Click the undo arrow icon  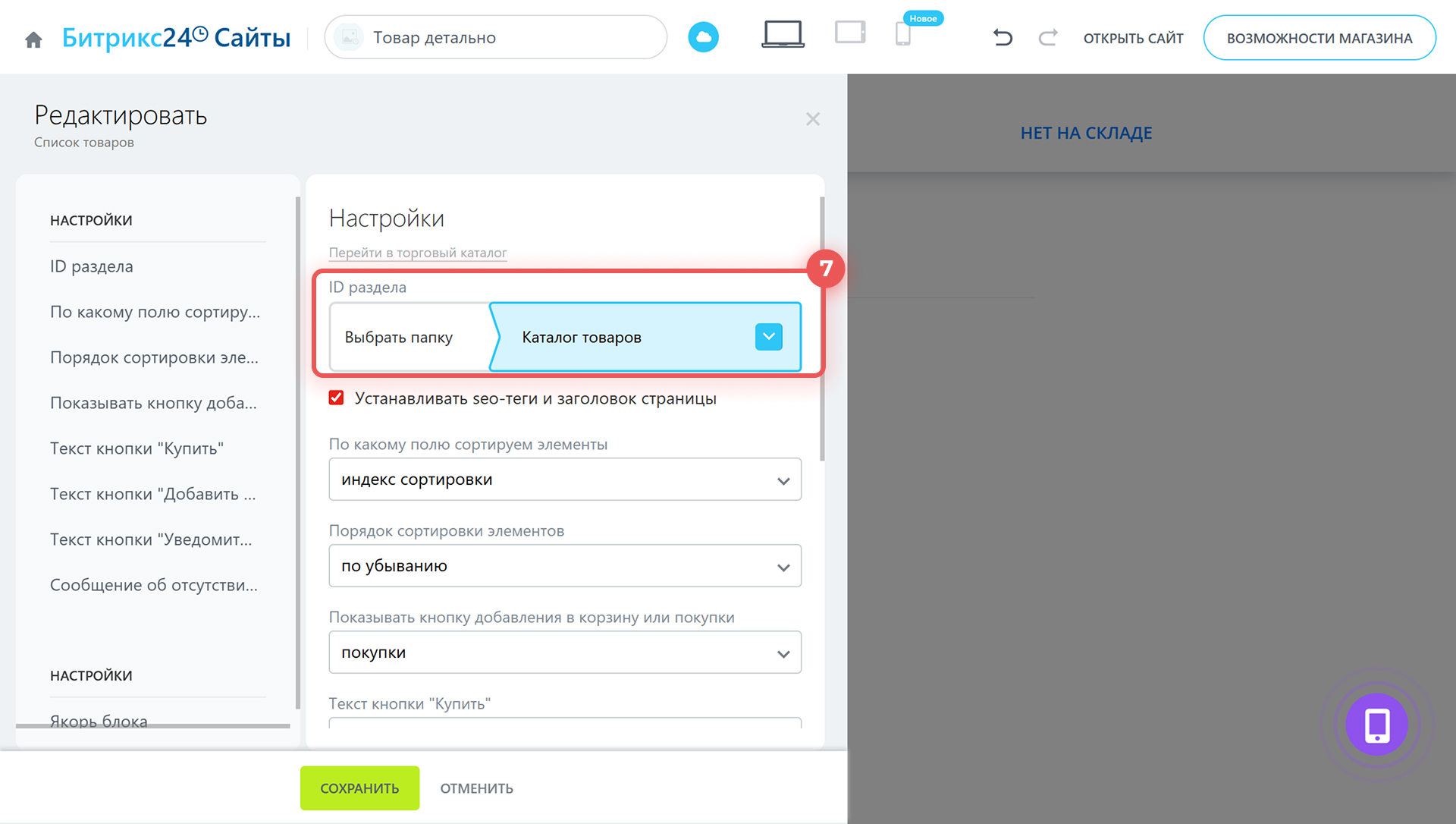[x=1003, y=37]
